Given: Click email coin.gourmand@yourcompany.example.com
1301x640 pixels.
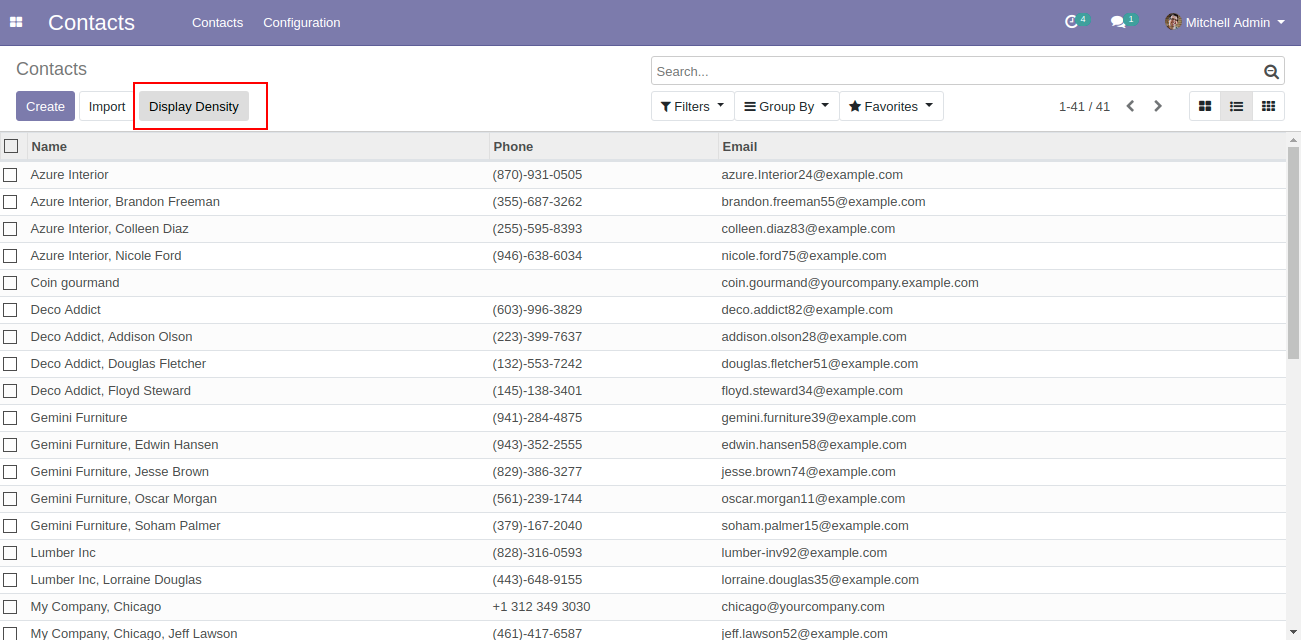Looking at the screenshot, I should tap(850, 283).
